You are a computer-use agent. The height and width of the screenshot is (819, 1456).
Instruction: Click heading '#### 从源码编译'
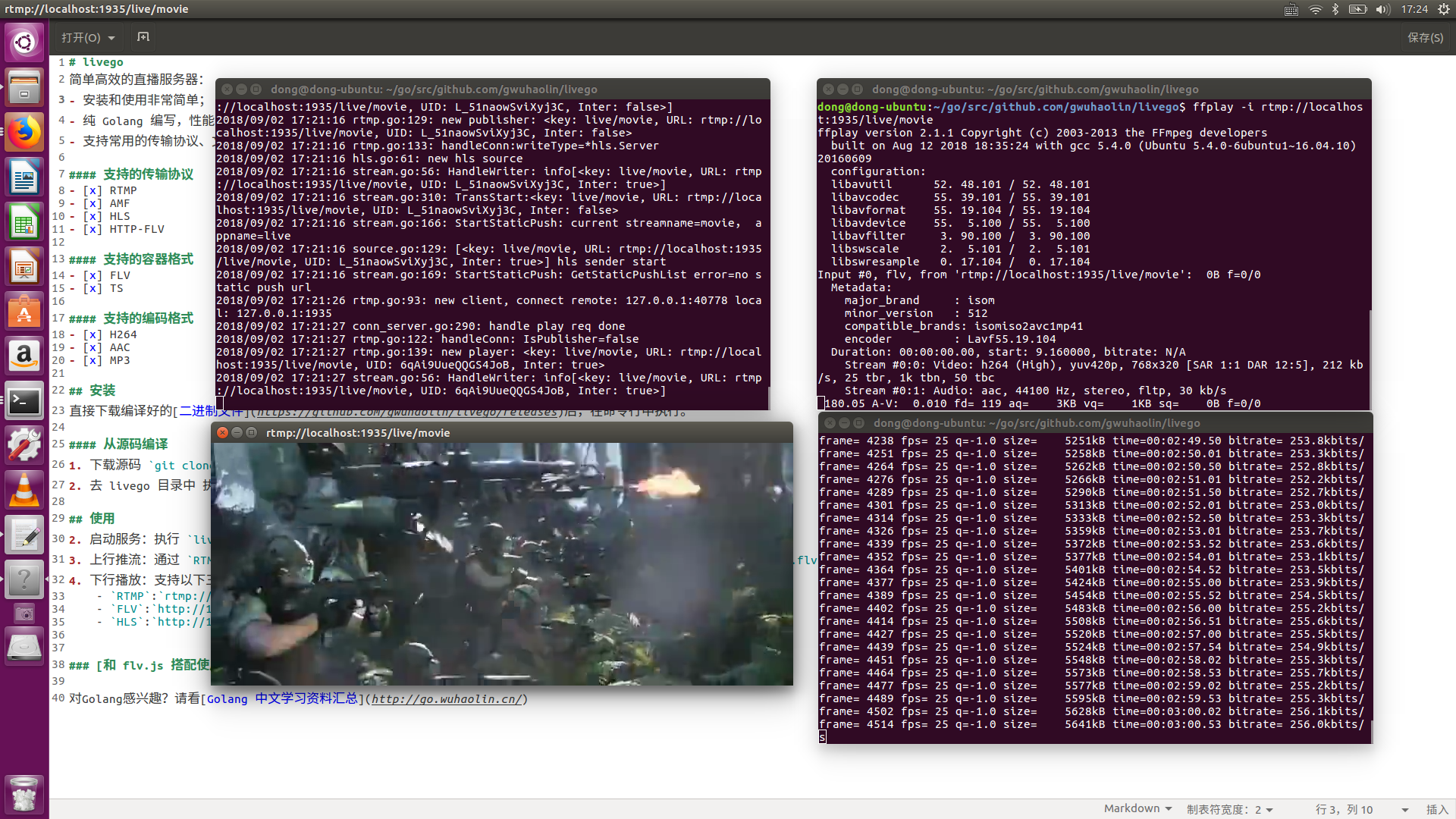point(118,444)
